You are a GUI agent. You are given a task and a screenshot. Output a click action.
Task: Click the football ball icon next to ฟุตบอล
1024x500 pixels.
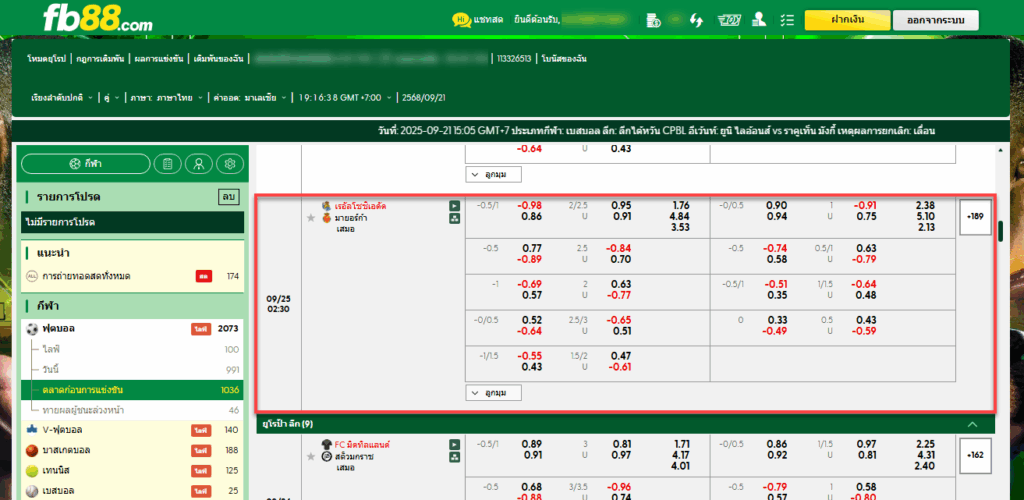32,329
